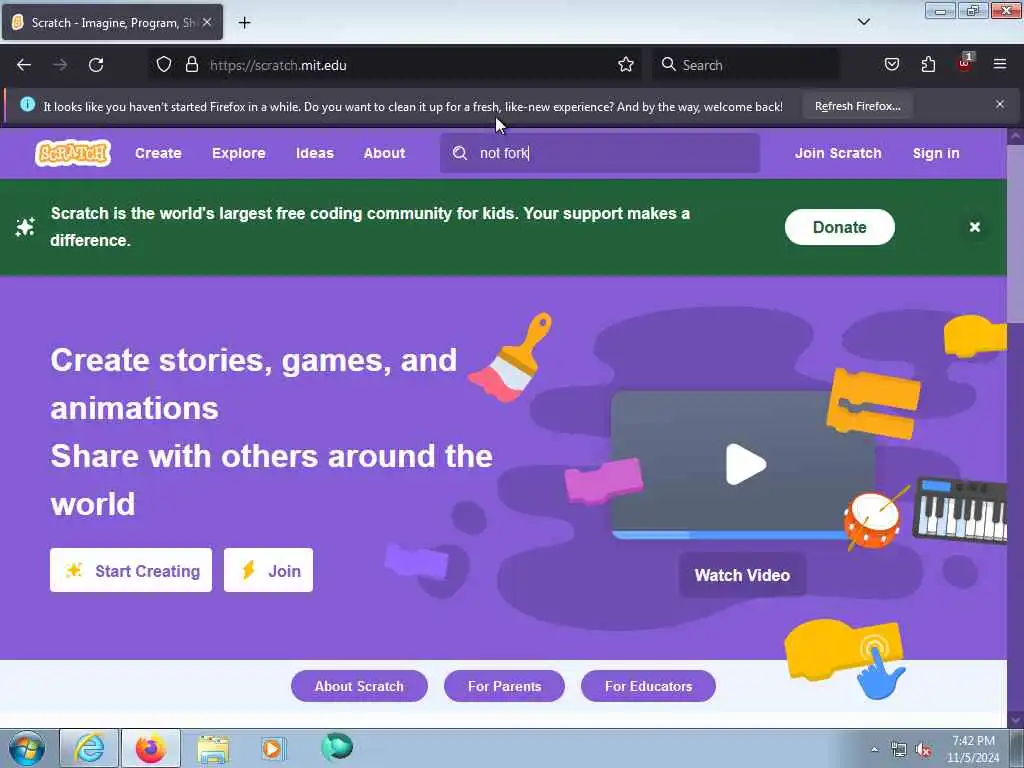The height and width of the screenshot is (768, 1024).
Task: Go back using browser back arrow
Action: (24, 65)
